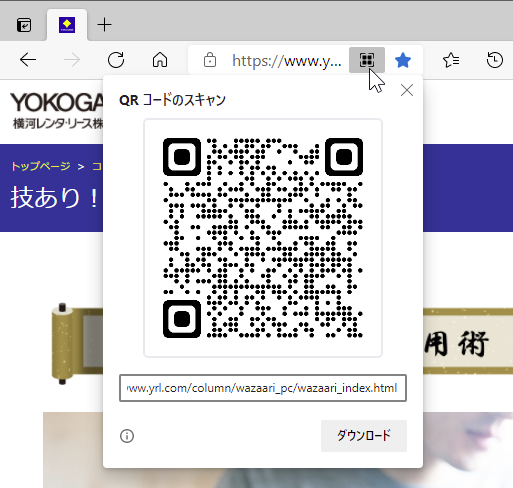
Task: Toggle the QR code generator button
Action: tap(367, 60)
